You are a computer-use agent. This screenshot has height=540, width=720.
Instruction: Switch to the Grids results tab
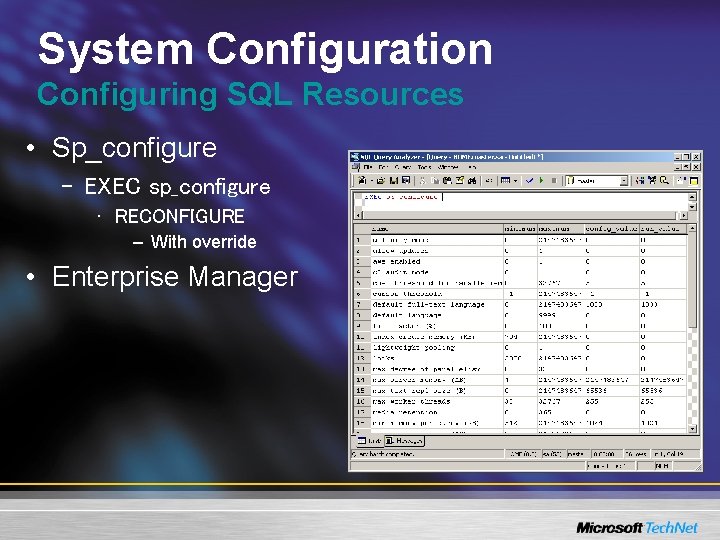click(x=370, y=441)
